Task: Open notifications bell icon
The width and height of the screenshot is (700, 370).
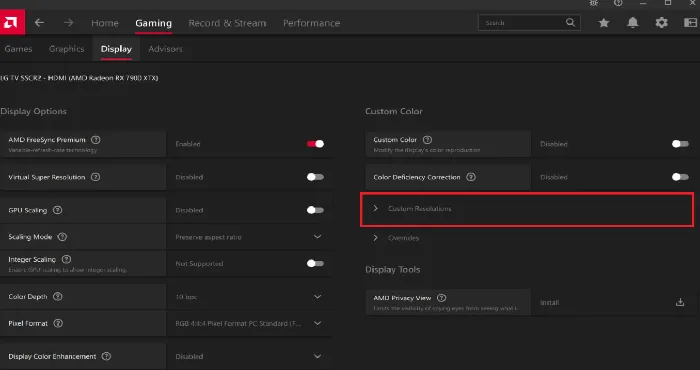Action: [633, 22]
